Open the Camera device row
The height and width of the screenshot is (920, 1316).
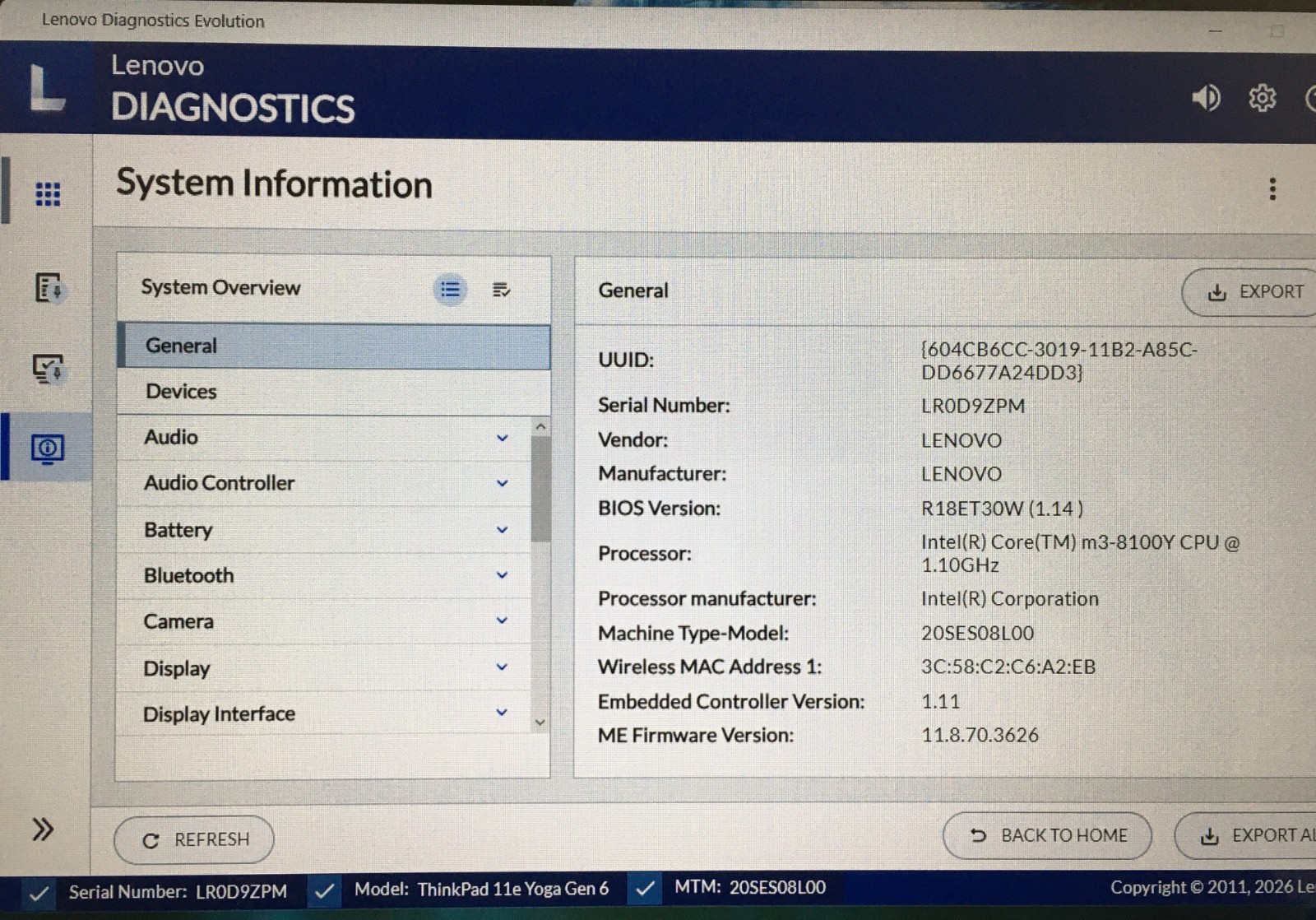click(324, 621)
